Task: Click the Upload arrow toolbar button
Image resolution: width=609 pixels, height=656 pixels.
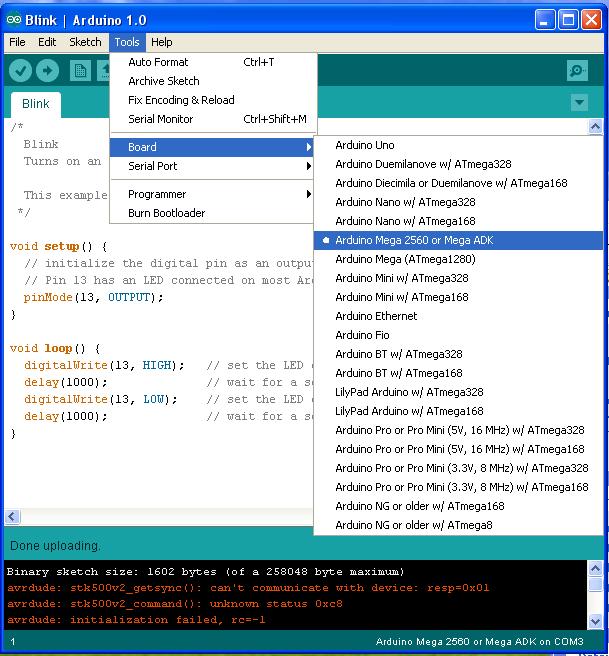Action: pos(47,70)
